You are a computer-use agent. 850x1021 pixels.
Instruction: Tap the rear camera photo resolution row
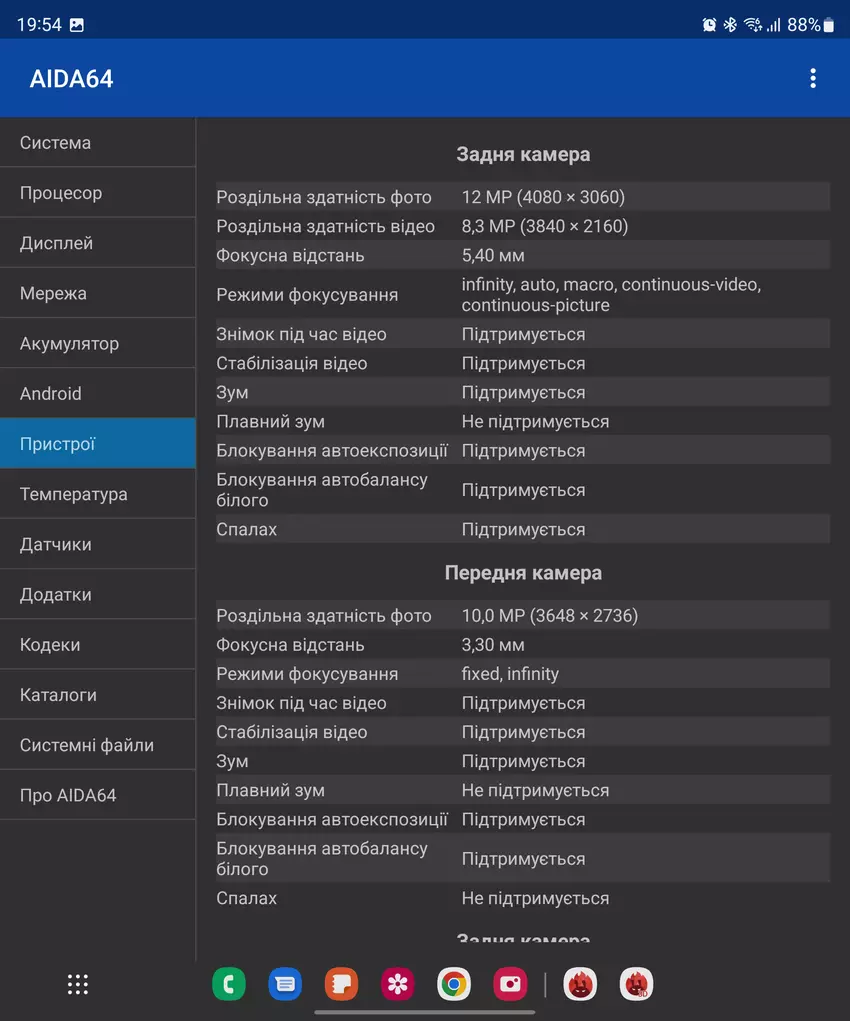pyautogui.click(x=522, y=197)
